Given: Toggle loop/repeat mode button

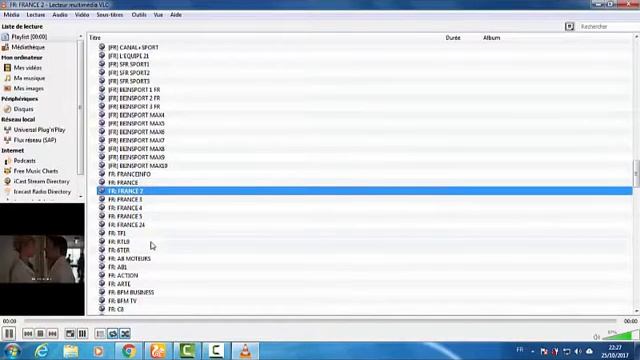Looking at the screenshot, I should coord(113,334).
